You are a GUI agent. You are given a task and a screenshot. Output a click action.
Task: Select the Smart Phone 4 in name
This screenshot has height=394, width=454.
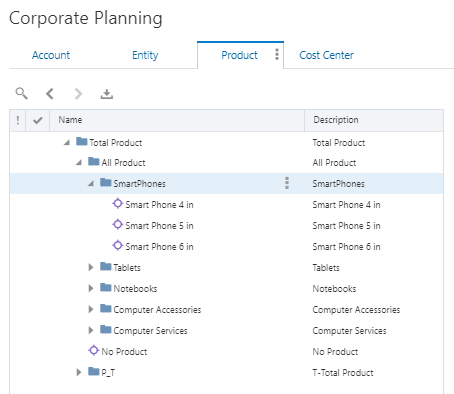coord(159,205)
